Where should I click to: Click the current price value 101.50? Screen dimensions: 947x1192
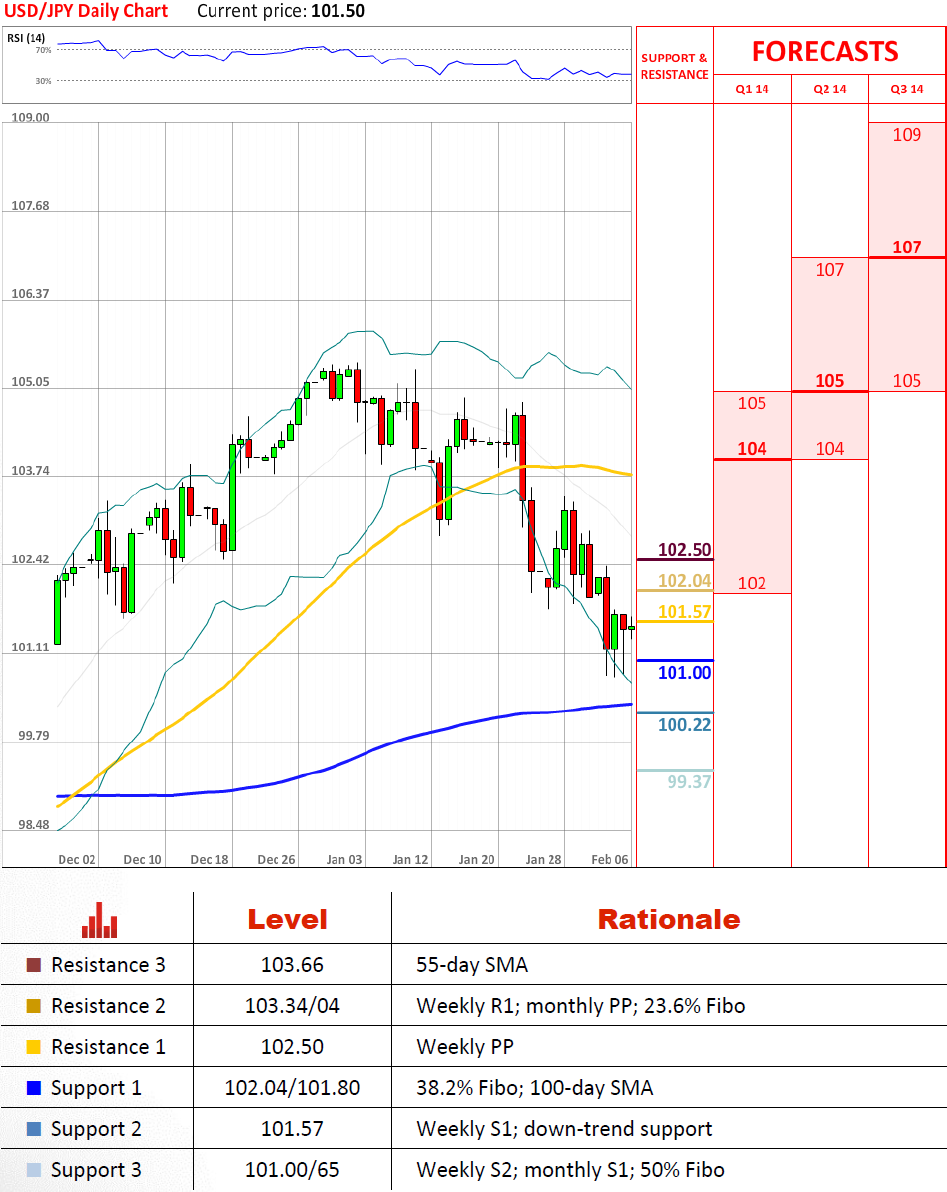338,11
